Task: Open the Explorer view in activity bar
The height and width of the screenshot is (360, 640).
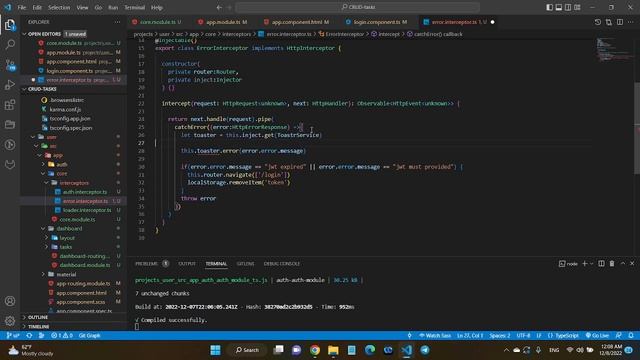Action: [10, 25]
